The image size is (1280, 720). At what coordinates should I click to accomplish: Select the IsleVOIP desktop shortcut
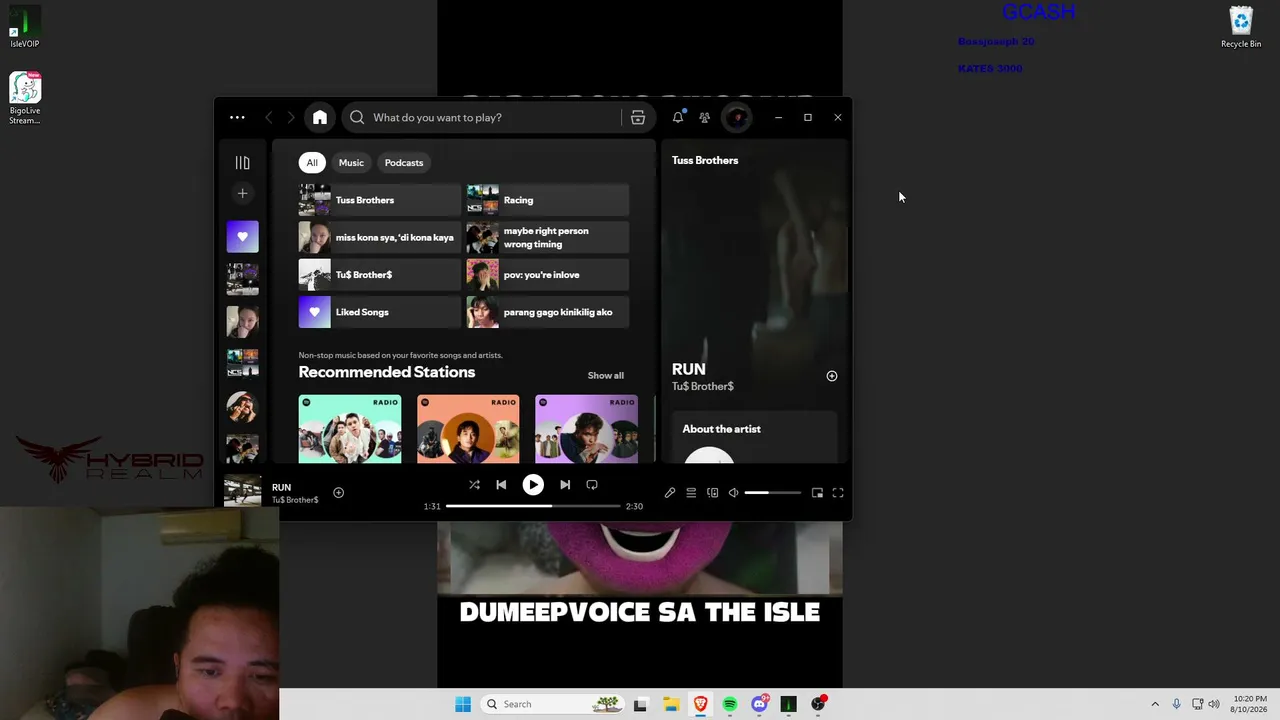tap(25, 27)
